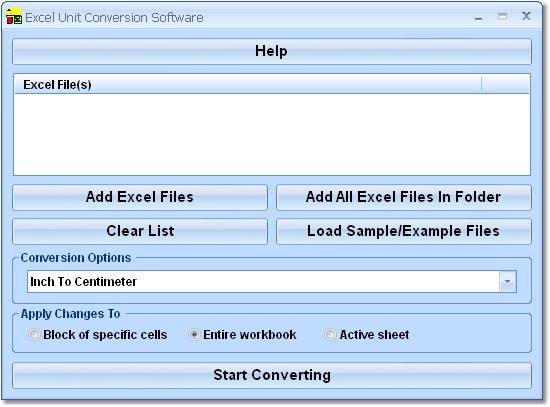The height and width of the screenshot is (407, 550).
Task: Click the application icon in title bar
Action: (14, 17)
